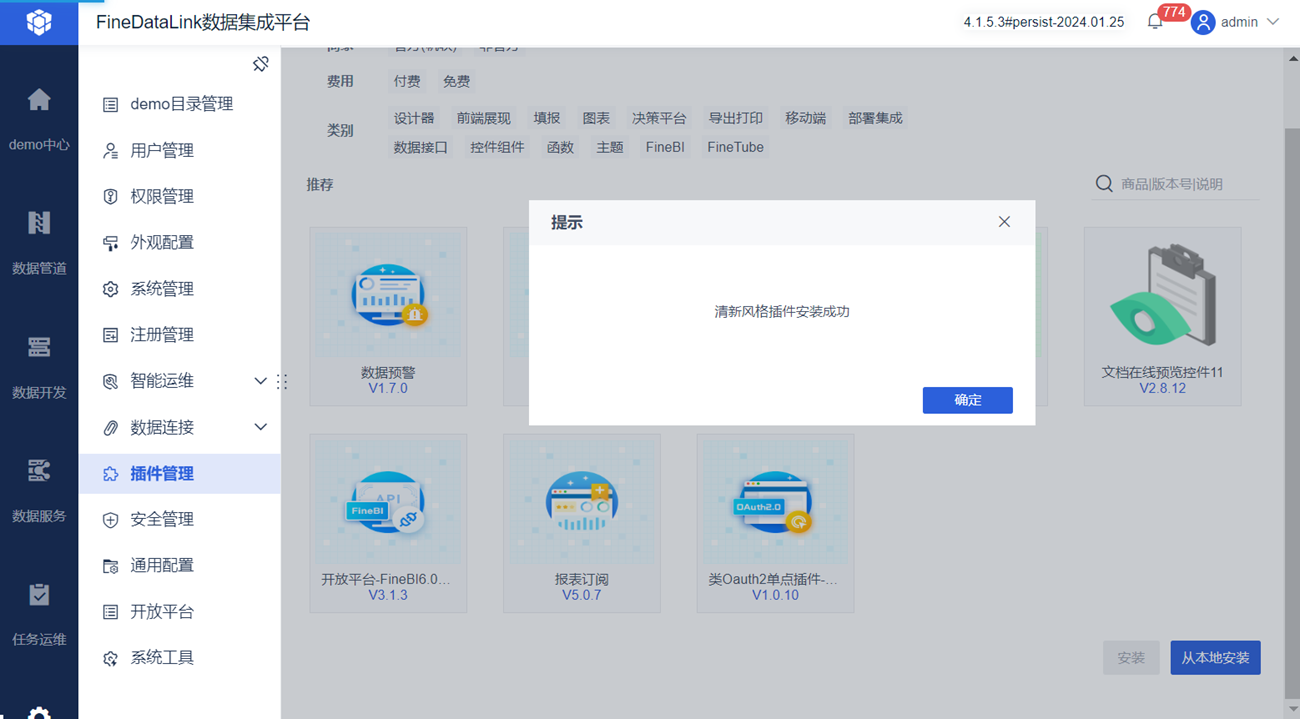Click the 插件管理 puzzle icon

[x=111, y=474]
